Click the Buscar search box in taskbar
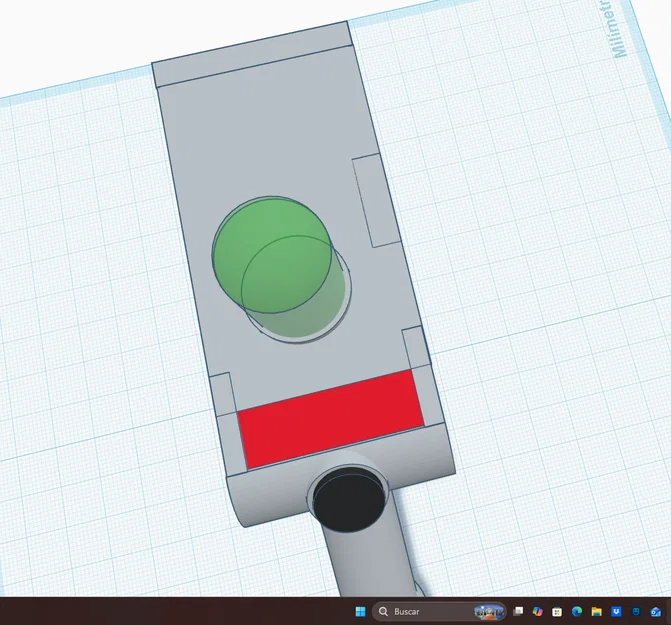This screenshot has width=671, height=625. [439, 611]
